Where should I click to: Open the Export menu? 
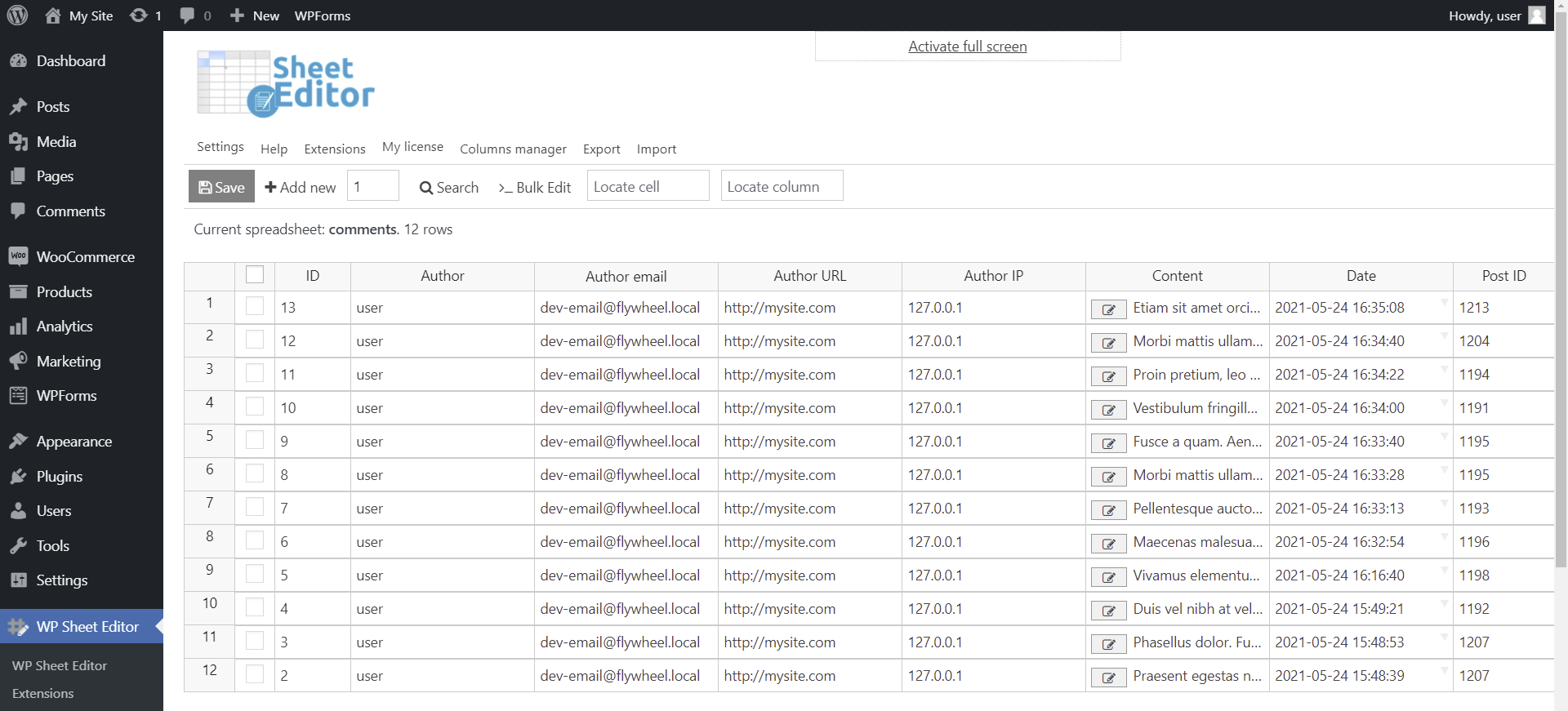coord(602,149)
